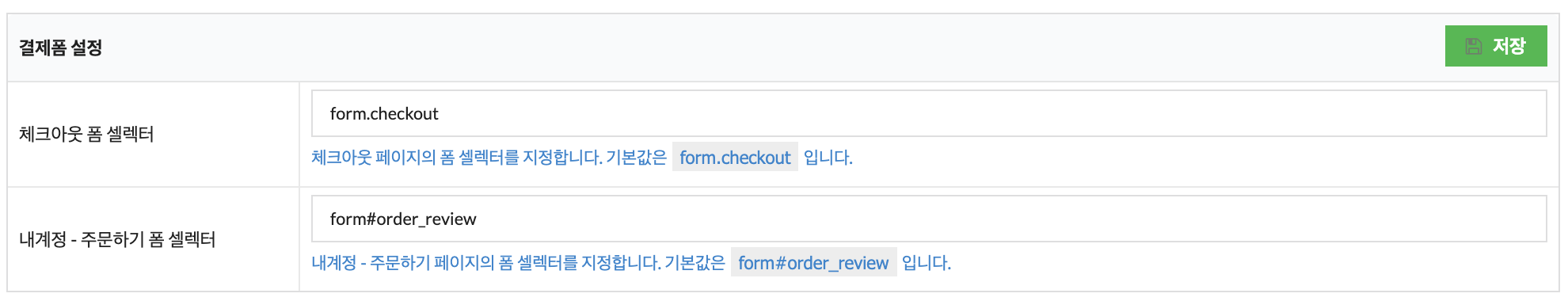Focus the my-account order form selector input
Image resolution: width=1568 pixels, height=301 pixels.
pos(929,219)
